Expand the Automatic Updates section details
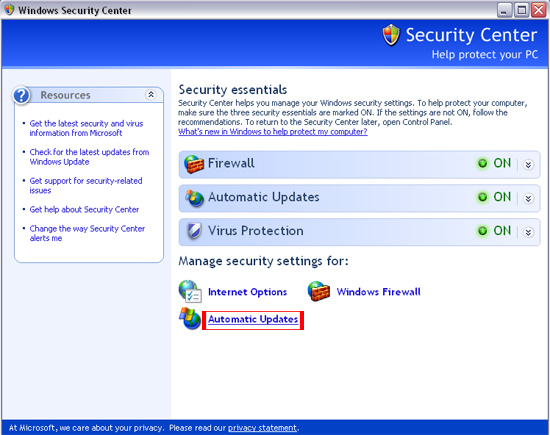Image resolution: width=550 pixels, height=435 pixels. [528, 199]
